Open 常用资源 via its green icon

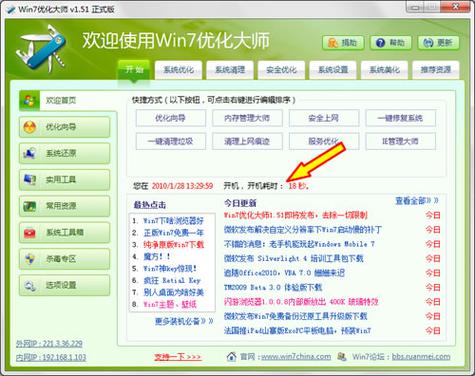pyautogui.click(x=30, y=206)
